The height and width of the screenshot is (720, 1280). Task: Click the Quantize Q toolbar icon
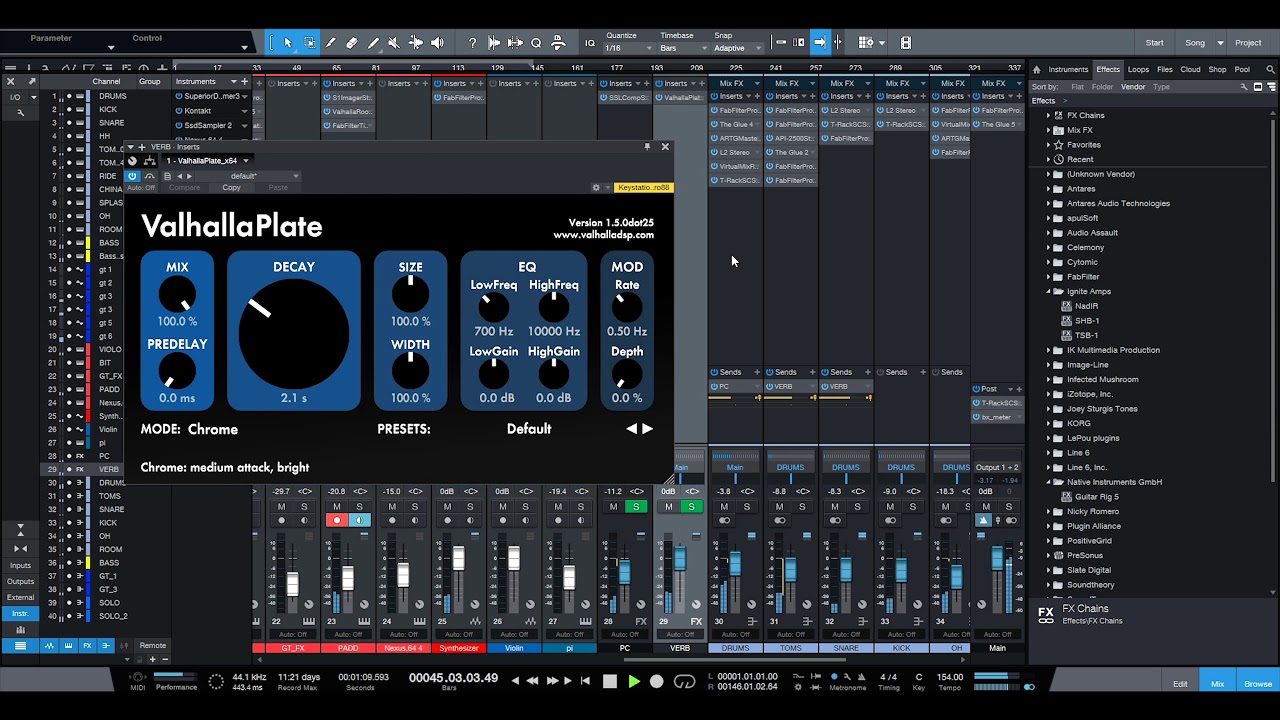[536, 43]
